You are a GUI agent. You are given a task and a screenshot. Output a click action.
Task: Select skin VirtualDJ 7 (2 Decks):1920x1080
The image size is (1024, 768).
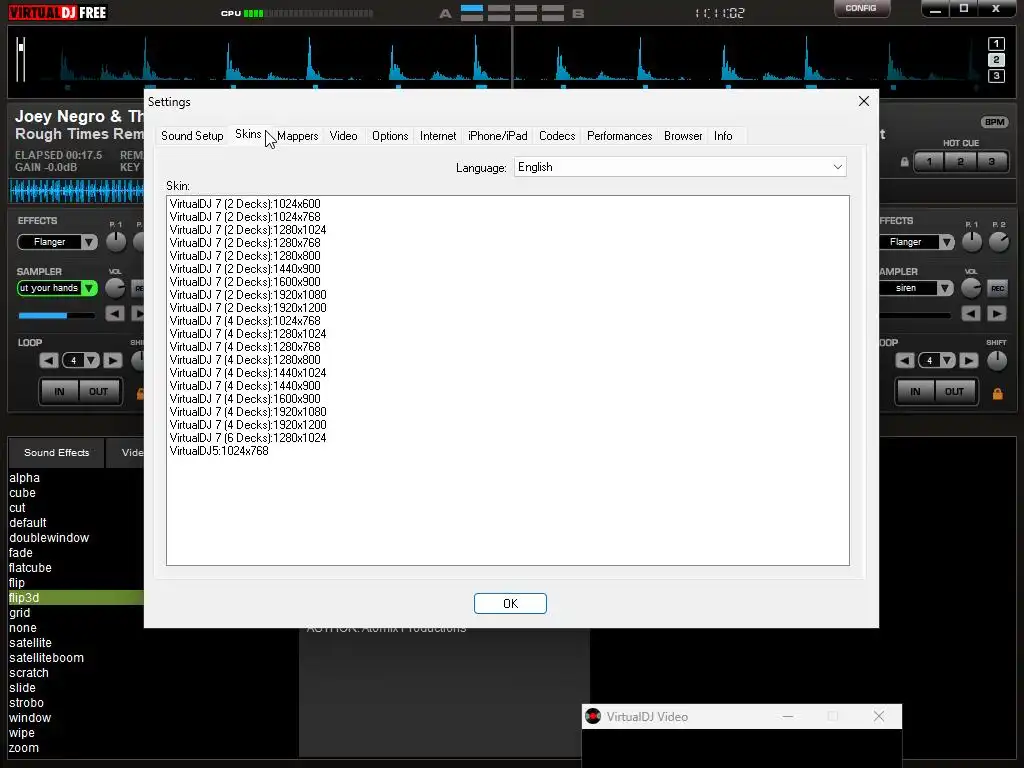[x=248, y=295]
